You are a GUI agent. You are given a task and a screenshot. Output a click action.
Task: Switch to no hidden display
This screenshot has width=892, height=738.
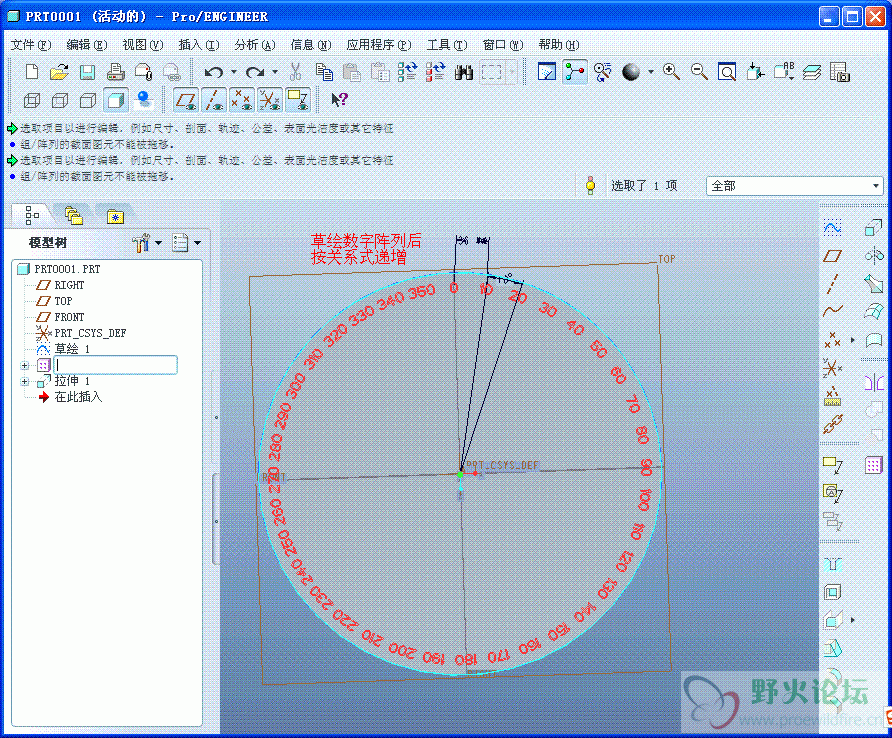click(x=88, y=100)
